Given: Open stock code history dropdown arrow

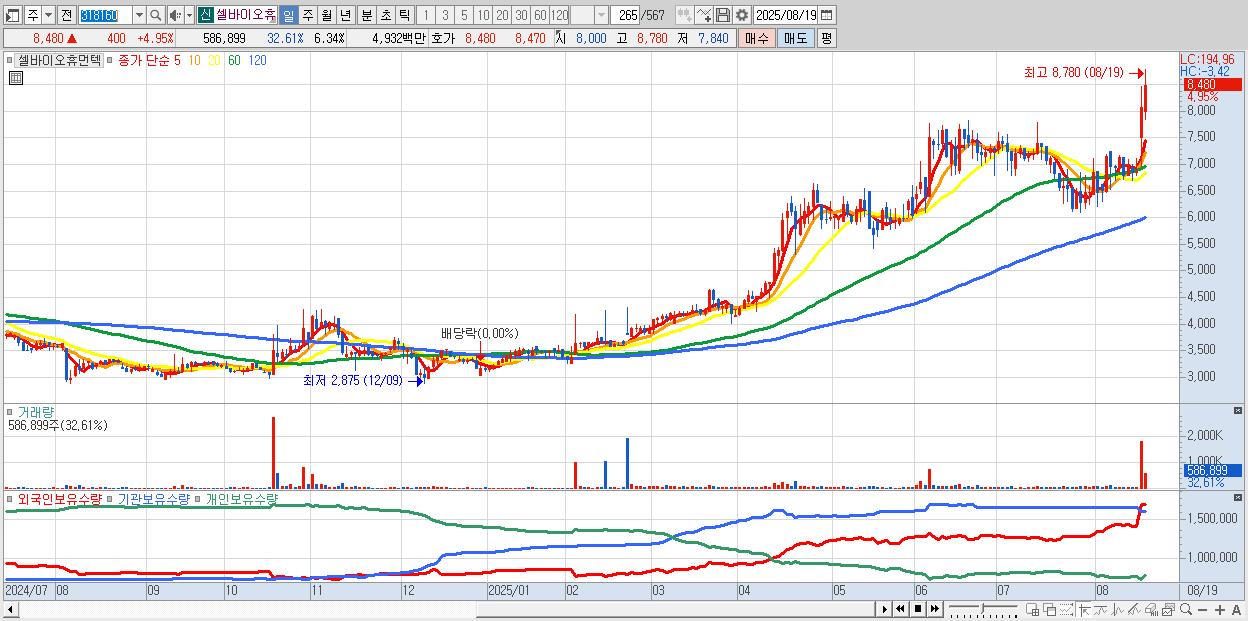Looking at the screenshot, I should (139, 15).
